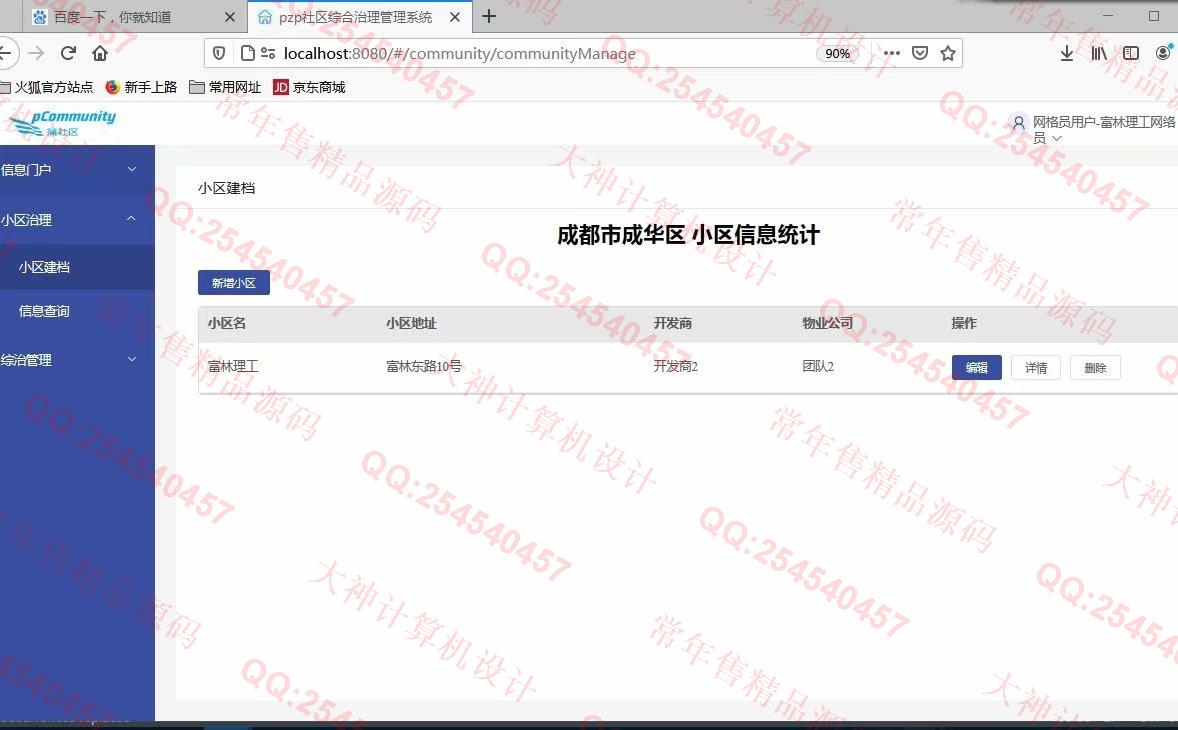This screenshot has height=730, width=1178.
Task: Click 删除 for 富林理工 row
Action: pos(1095,367)
